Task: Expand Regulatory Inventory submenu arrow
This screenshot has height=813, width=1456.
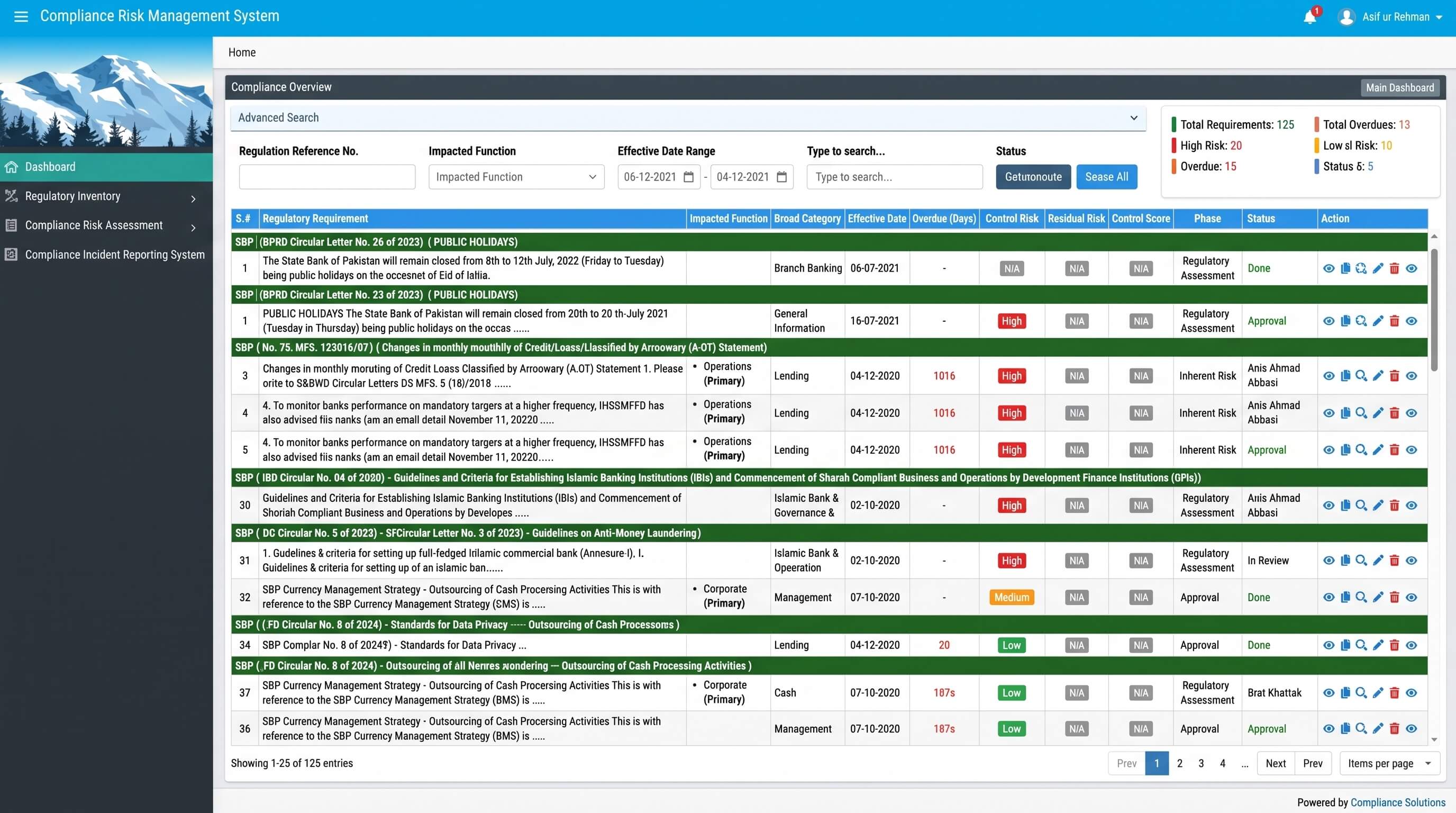Action: [193, 198]
